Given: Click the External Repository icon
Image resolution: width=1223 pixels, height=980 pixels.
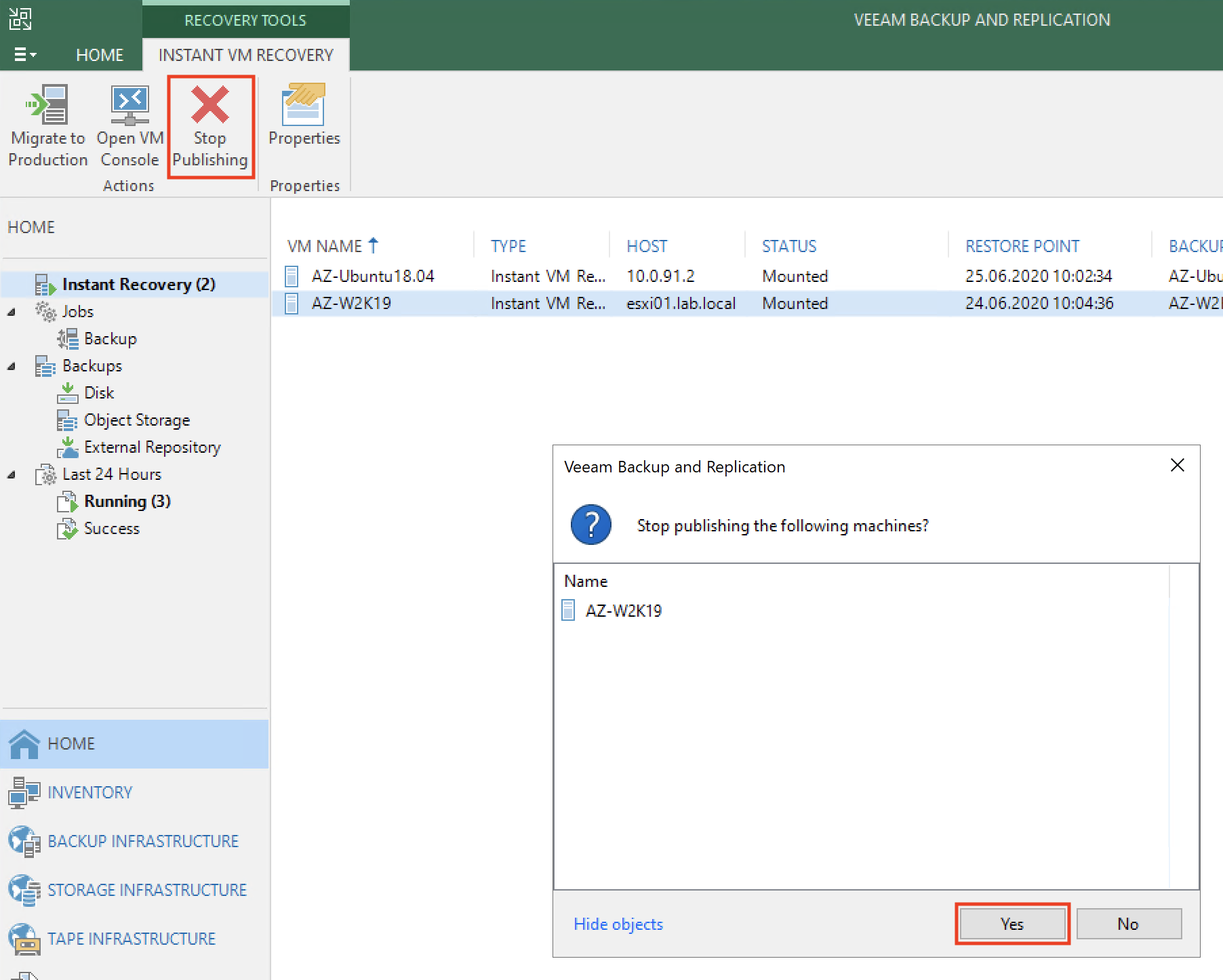Looking at the screenshot, I should (x=67, y=447).
